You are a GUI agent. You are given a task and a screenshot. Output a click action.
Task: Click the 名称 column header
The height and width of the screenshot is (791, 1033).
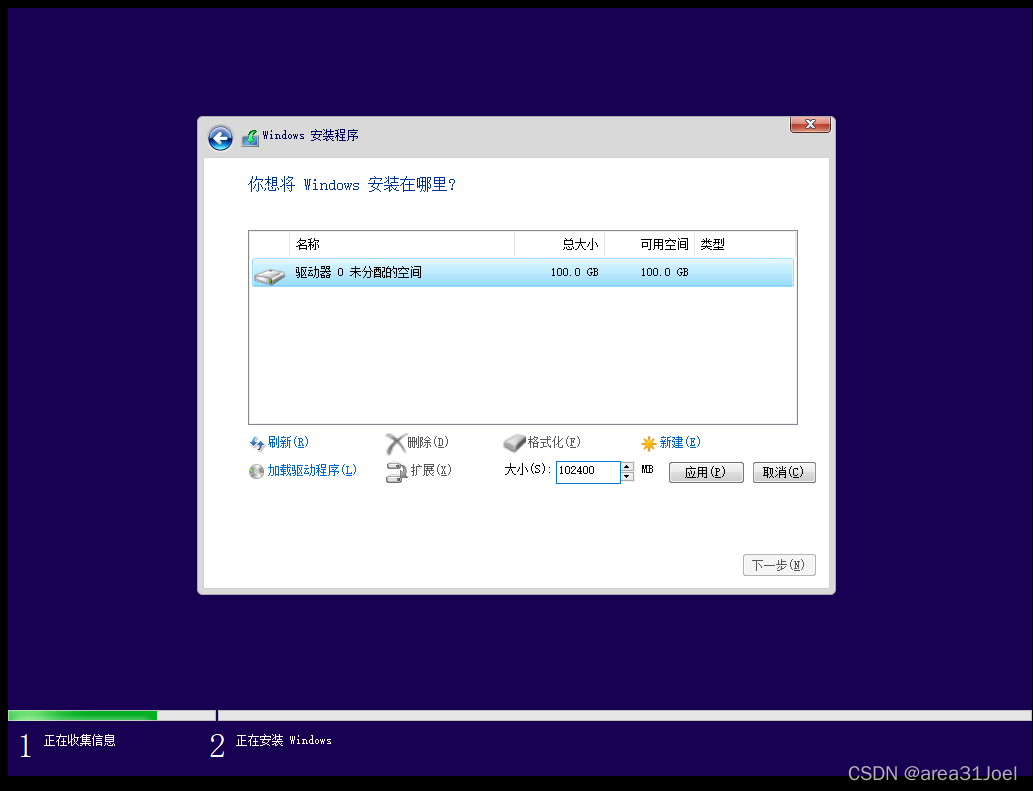coord(402,244)
